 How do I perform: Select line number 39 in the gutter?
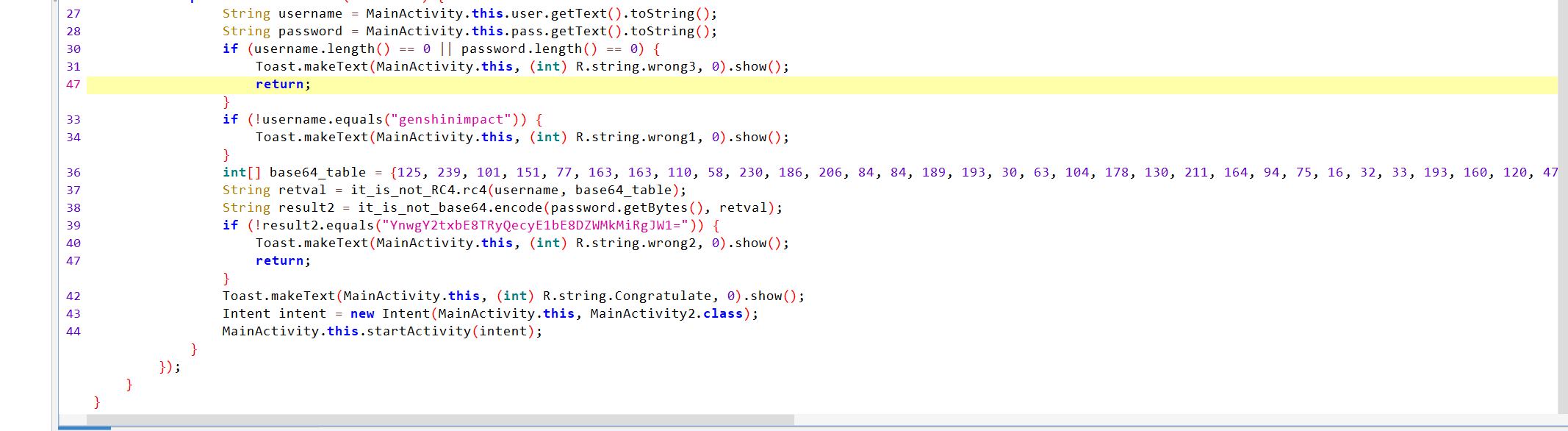[x=73, y=226]
